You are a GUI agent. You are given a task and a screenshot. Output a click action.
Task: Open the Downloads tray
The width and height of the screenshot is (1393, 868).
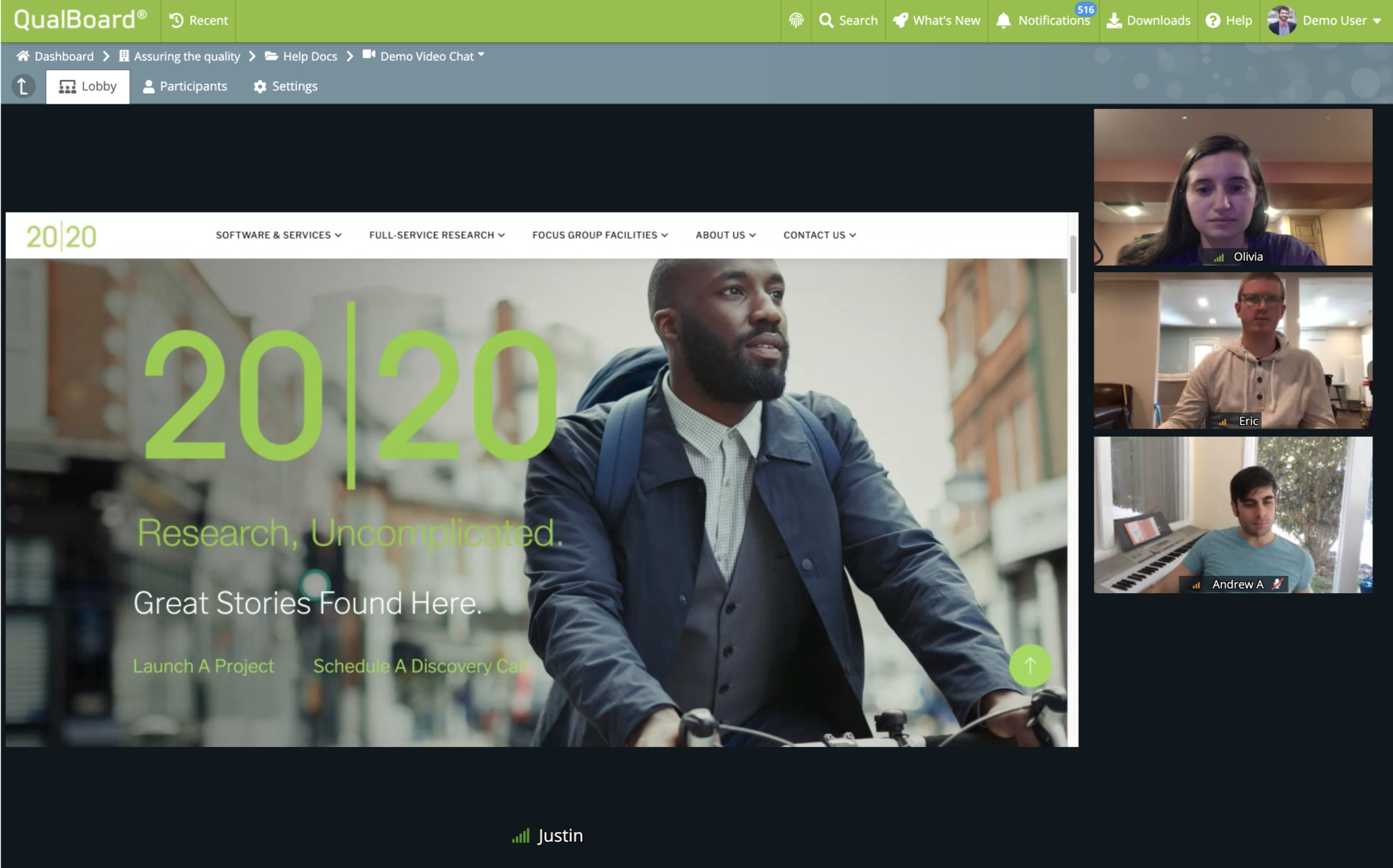(1148, 20)
